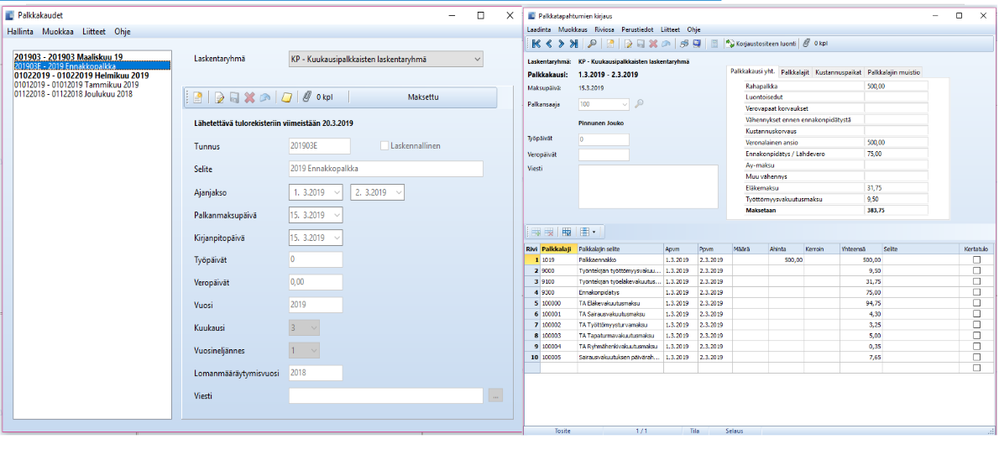Open Laadinta menu in Palkkatapahtumien kirjaus
The height and width of the screenshot is (450, 999).
click(540, 29)
